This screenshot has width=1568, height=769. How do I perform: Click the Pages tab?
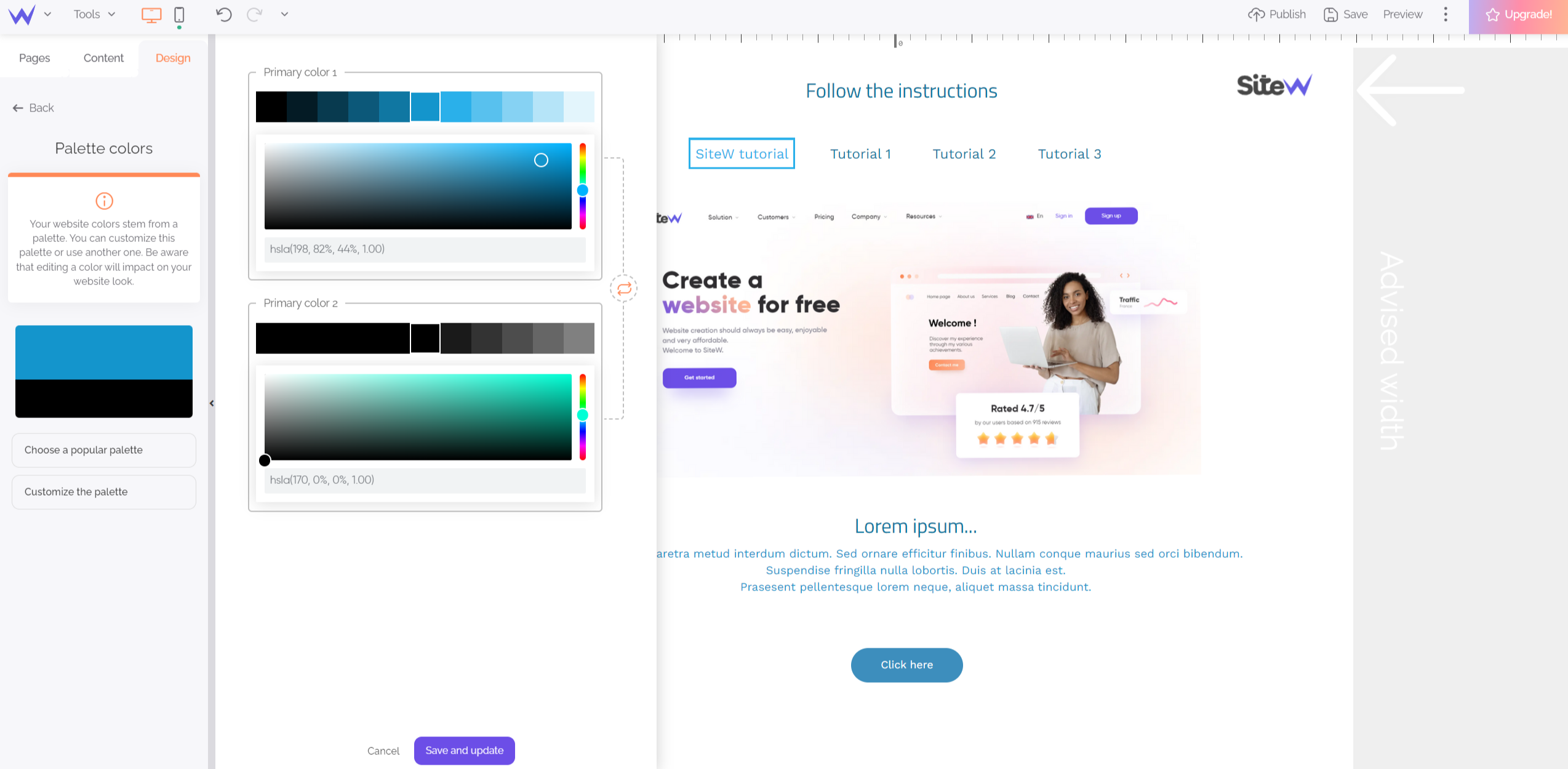(35, 58)
